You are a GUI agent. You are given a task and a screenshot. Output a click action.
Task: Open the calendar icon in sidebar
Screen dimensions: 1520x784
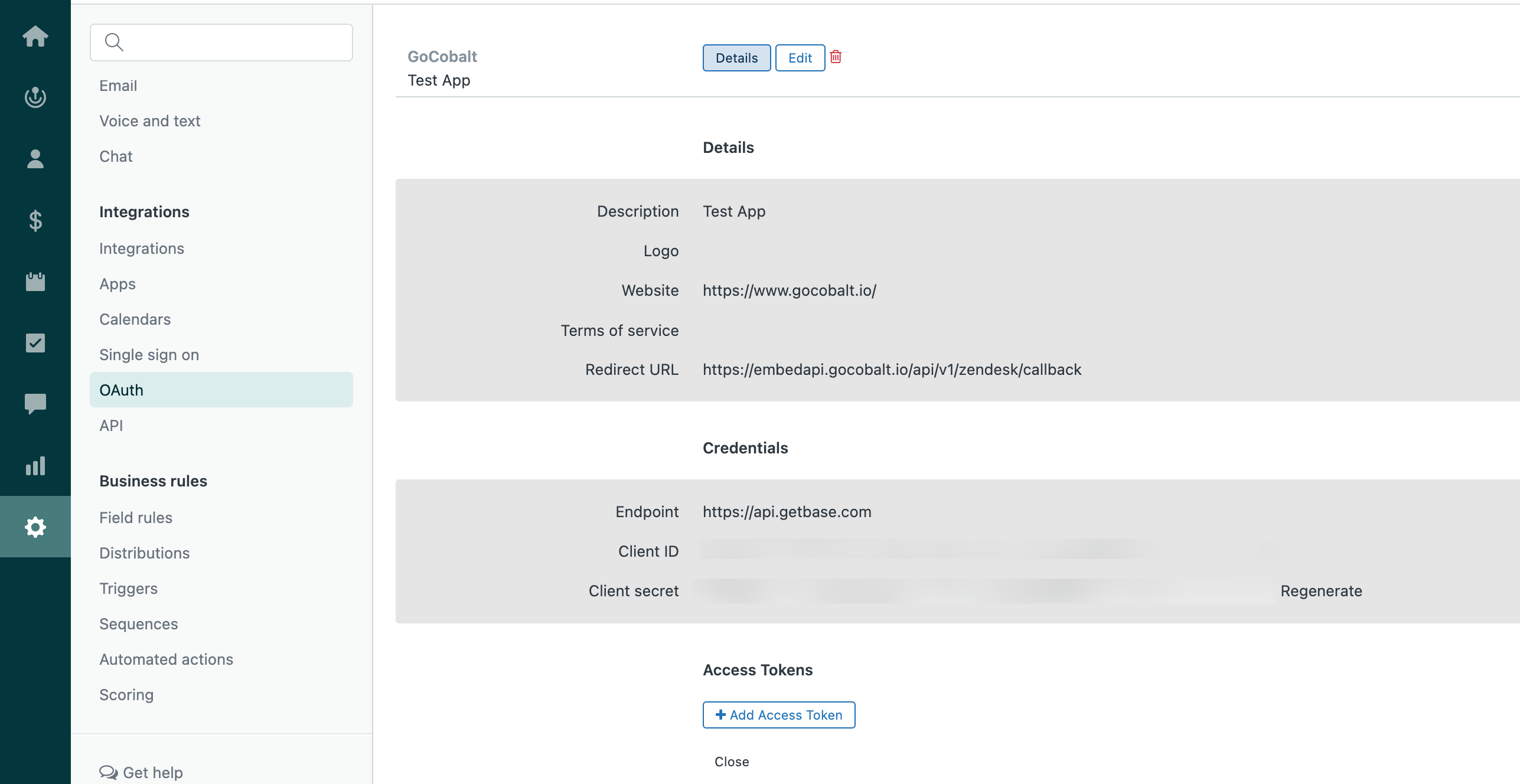point(35,282)
